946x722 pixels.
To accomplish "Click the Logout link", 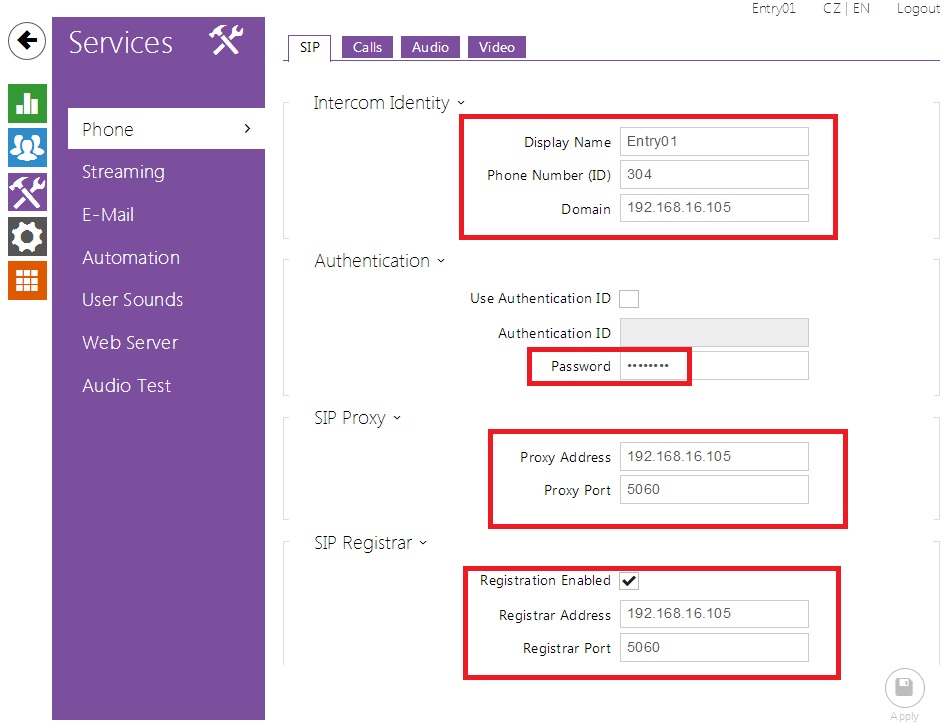I will 917,9.
